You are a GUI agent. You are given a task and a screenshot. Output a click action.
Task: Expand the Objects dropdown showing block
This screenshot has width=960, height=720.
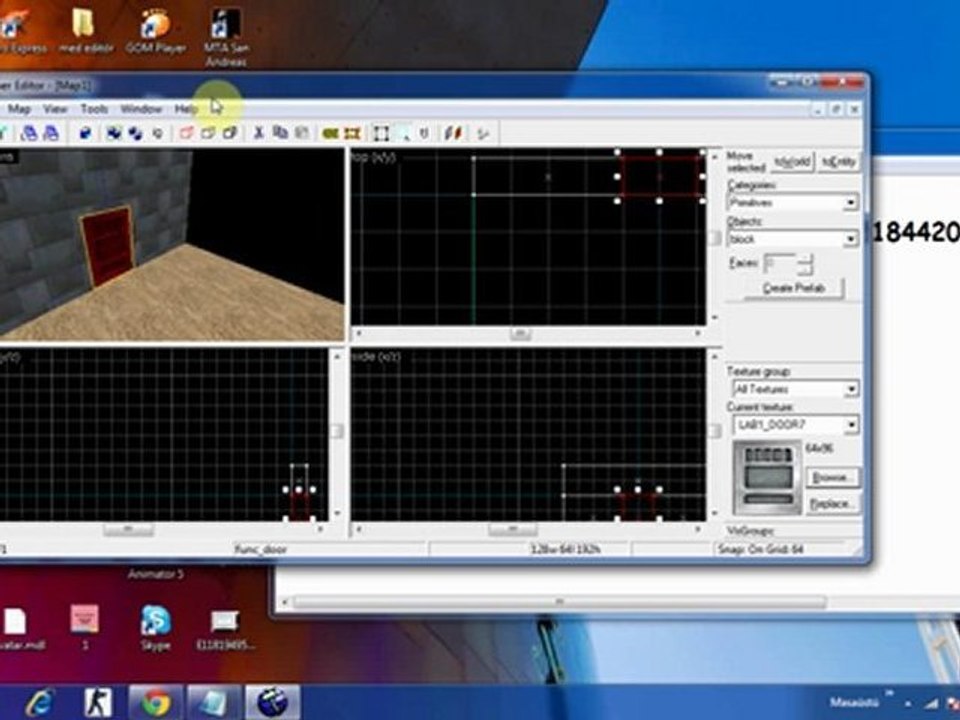850,239
